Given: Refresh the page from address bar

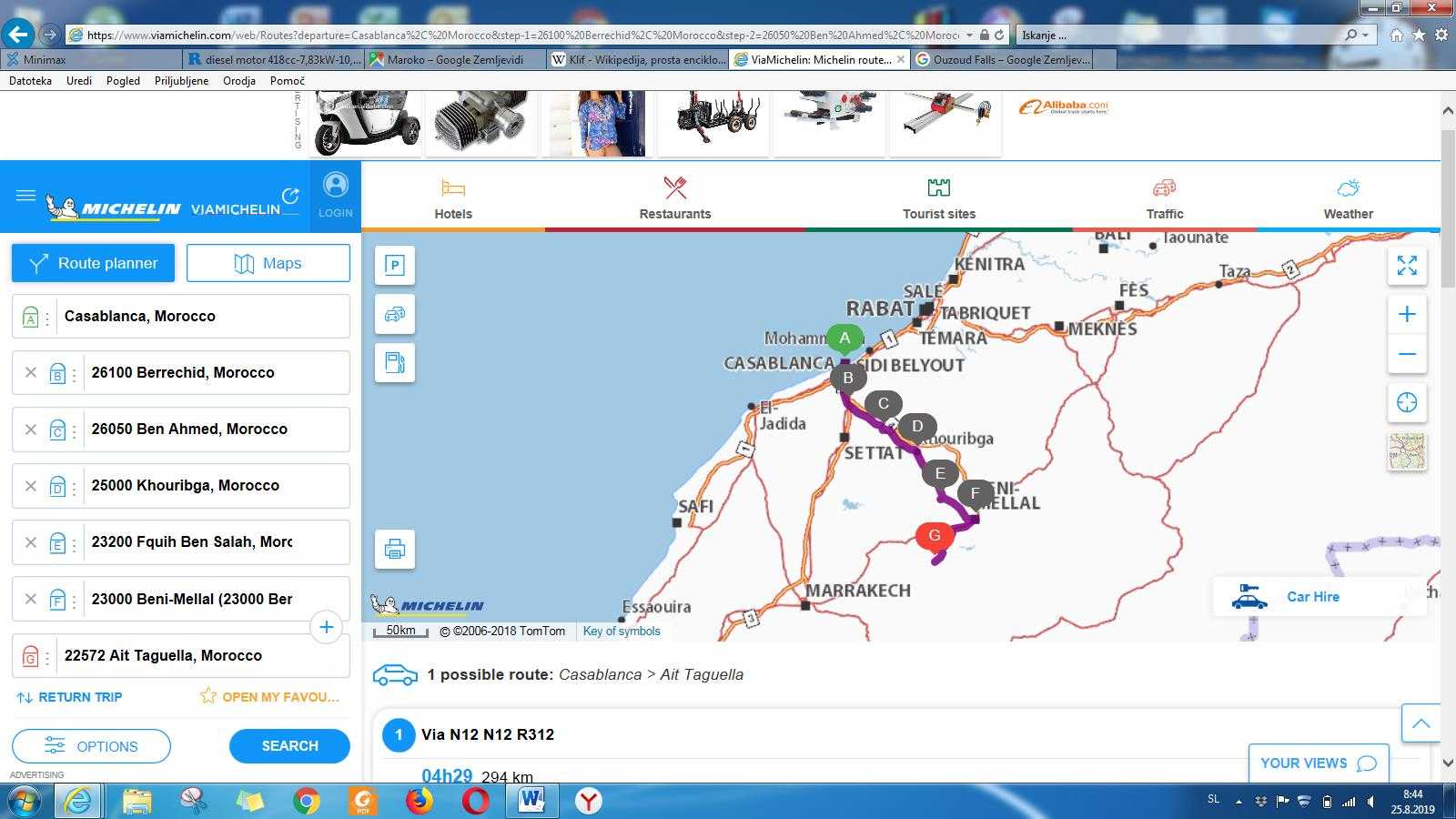Looking at the screenshot, I should click(x=999, y=35).
